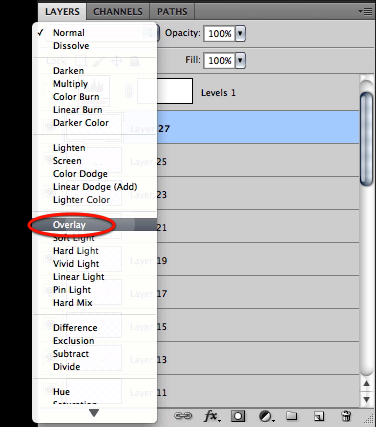The width and height of the screenshot is (376, 427).
Task: Click the Opacity 100% field
Action: (219, 33)
